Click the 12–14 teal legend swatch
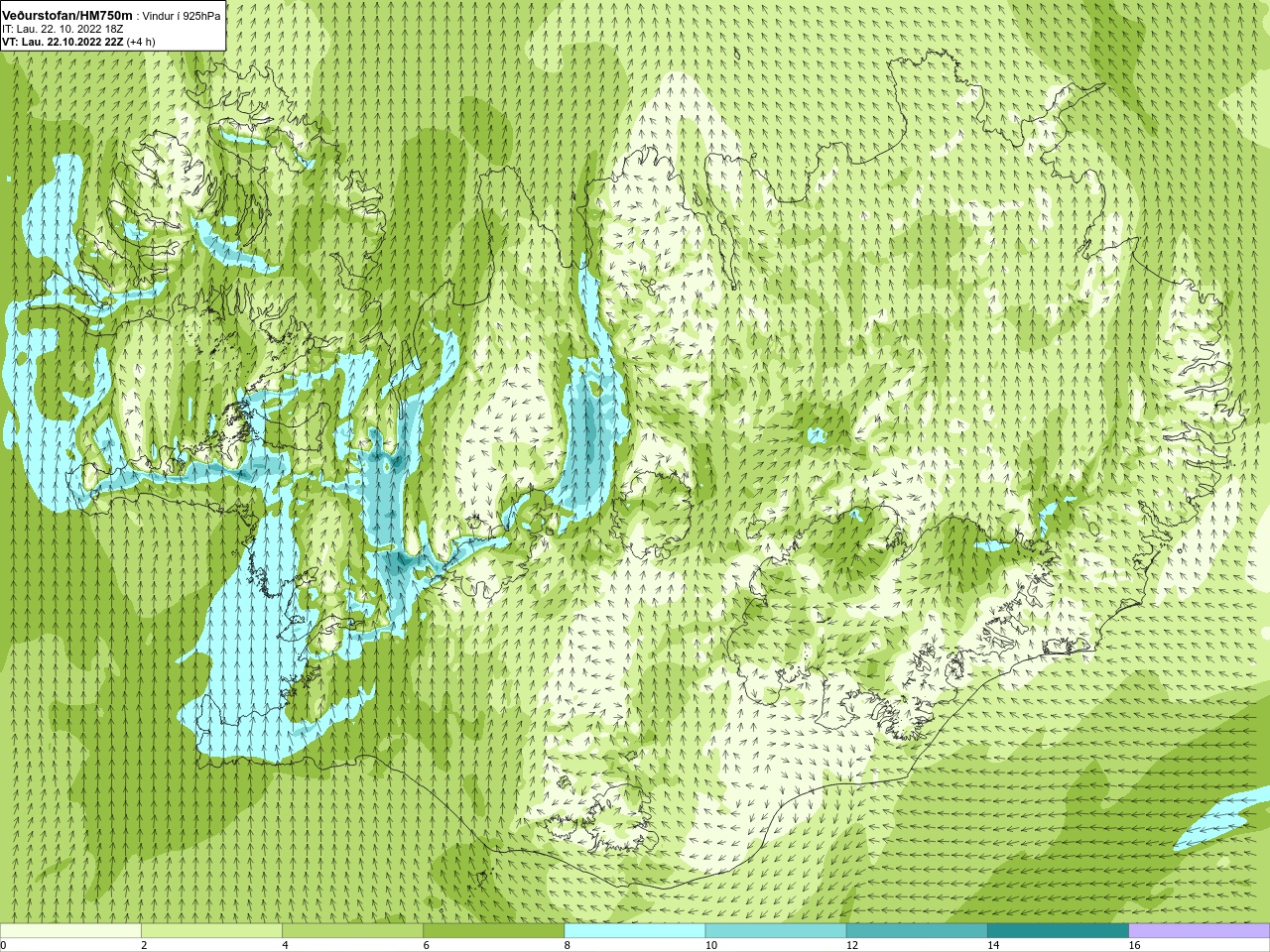The width and height of the screenshot is (1270, 952). [917, 931]
